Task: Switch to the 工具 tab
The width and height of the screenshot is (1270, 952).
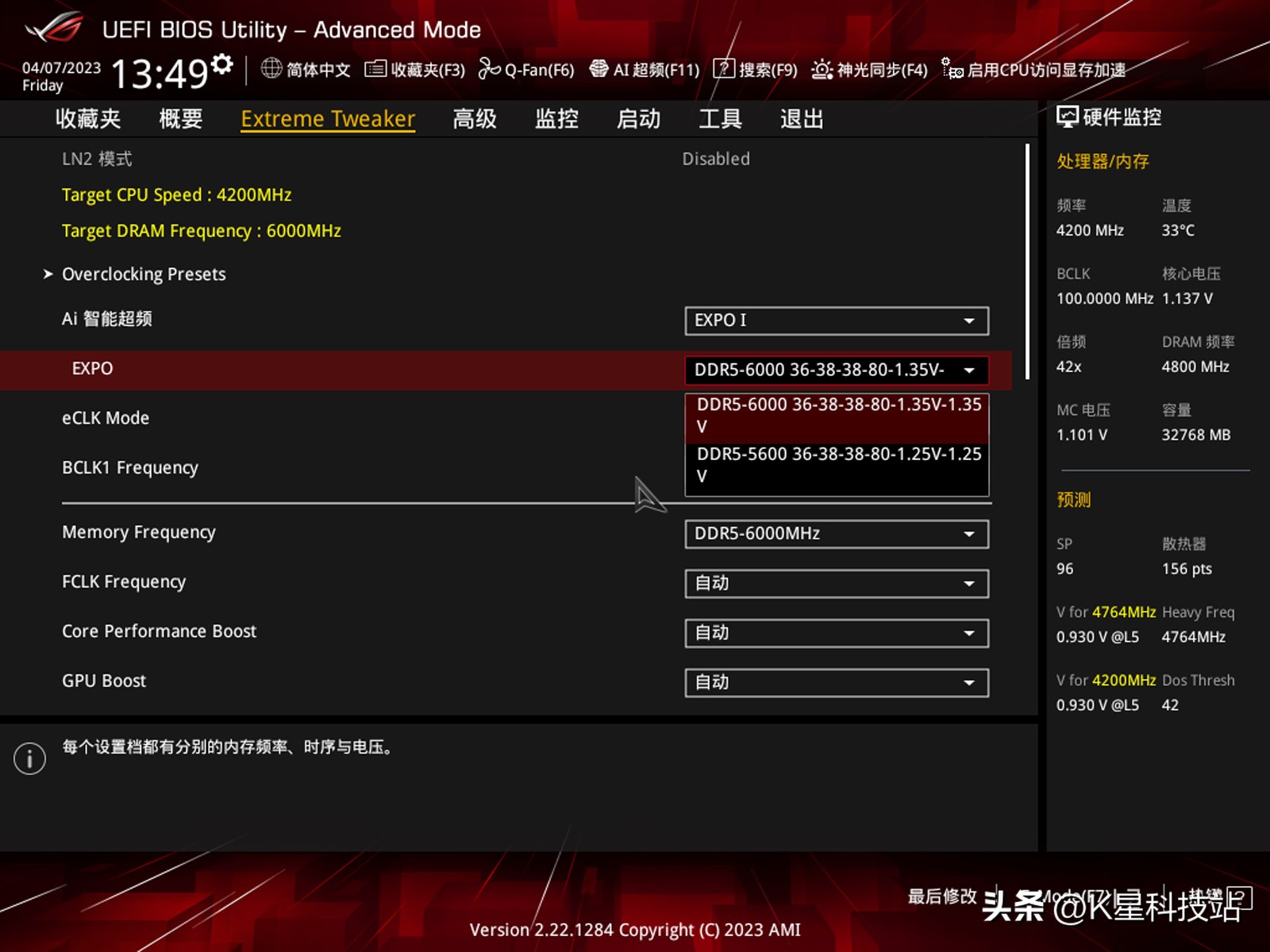Action: click(719, 118)
